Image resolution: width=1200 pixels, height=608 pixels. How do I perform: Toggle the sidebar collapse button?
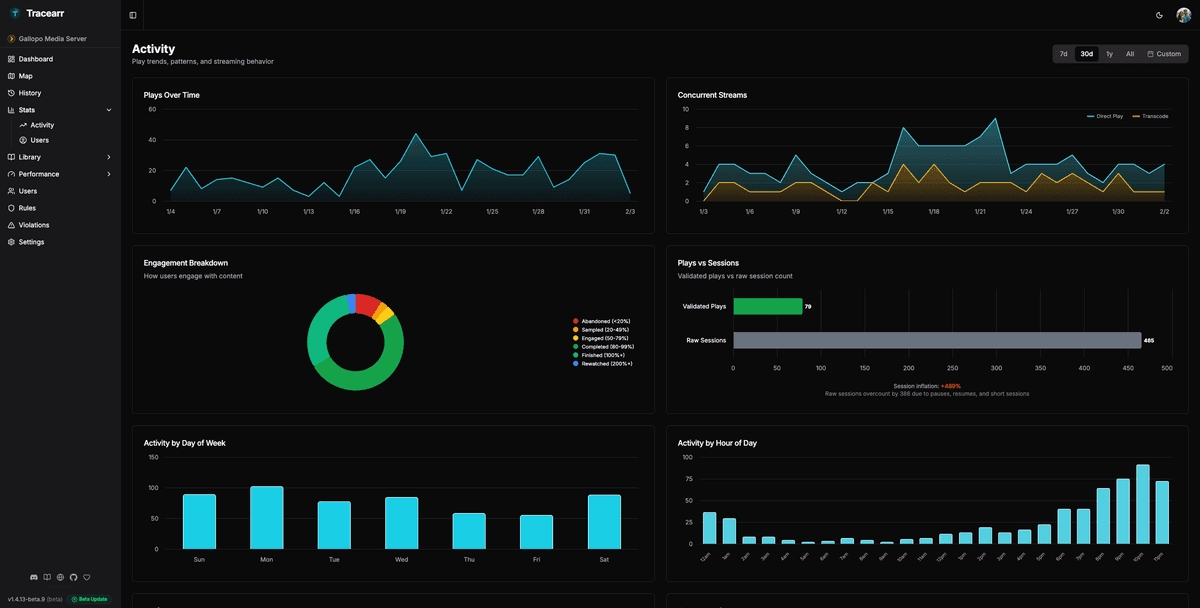coord(131,15)
